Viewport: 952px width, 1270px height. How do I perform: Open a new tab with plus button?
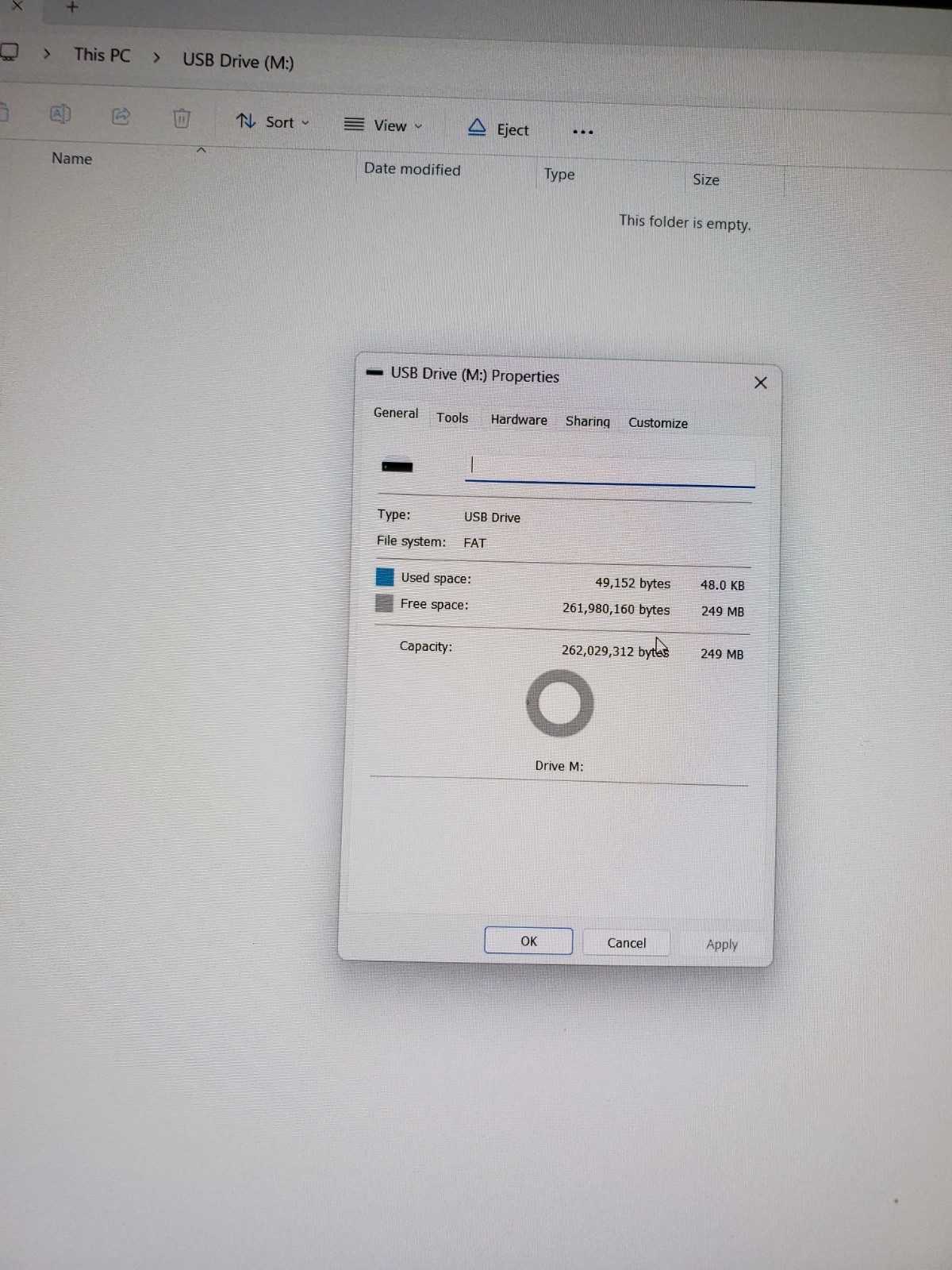point(71,7)
